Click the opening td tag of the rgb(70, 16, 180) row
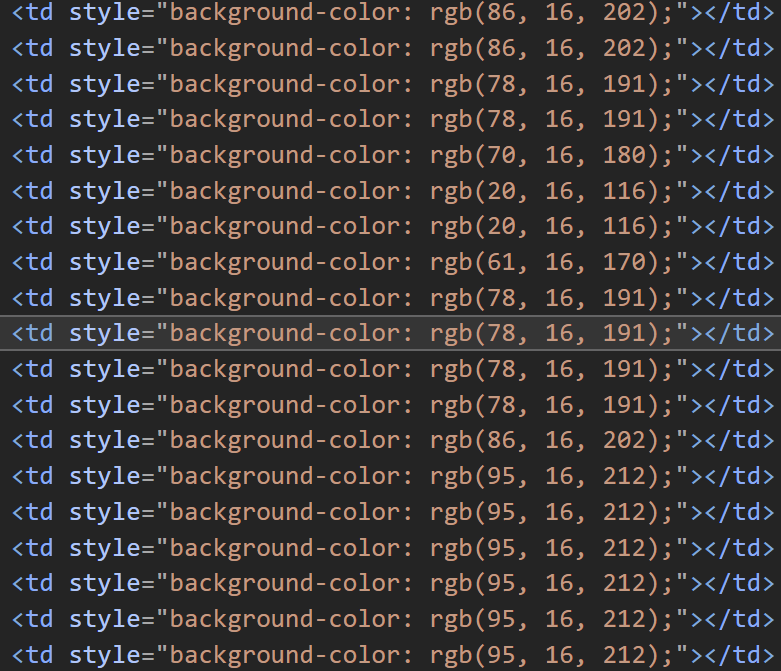This screenshot has width=781, height=671. click(x=32, y=155)
